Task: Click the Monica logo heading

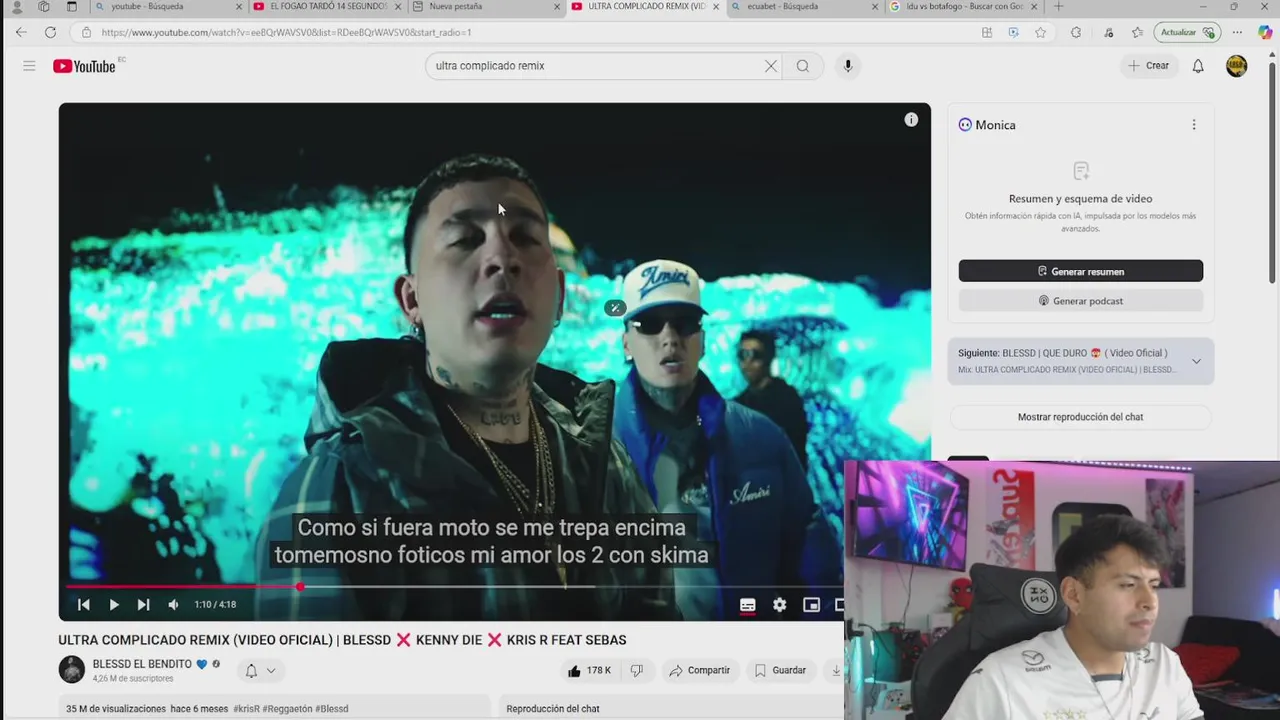Action: pos(987,125)
